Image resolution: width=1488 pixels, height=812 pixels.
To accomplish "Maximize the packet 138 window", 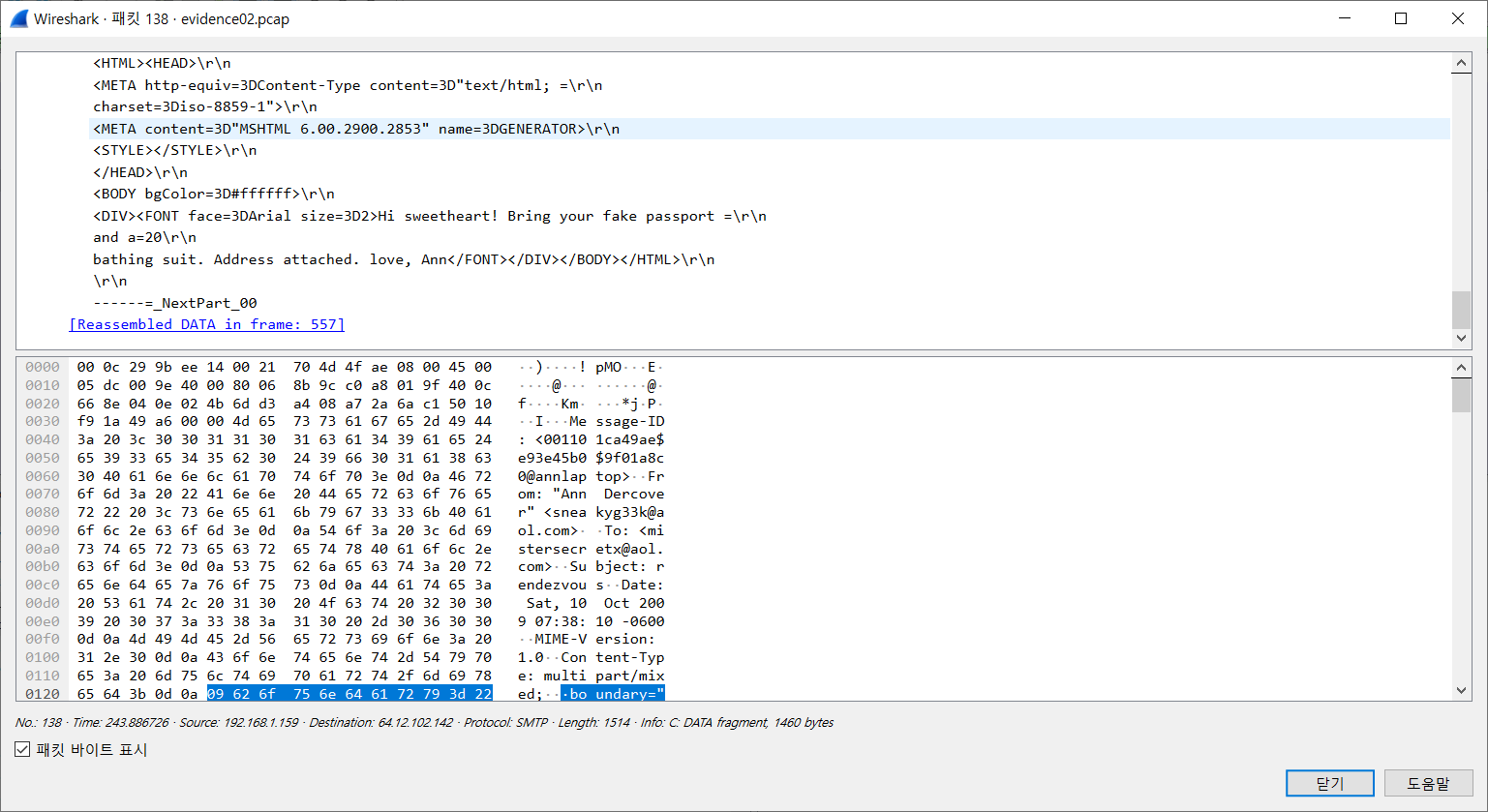I will pos(1400,18).
